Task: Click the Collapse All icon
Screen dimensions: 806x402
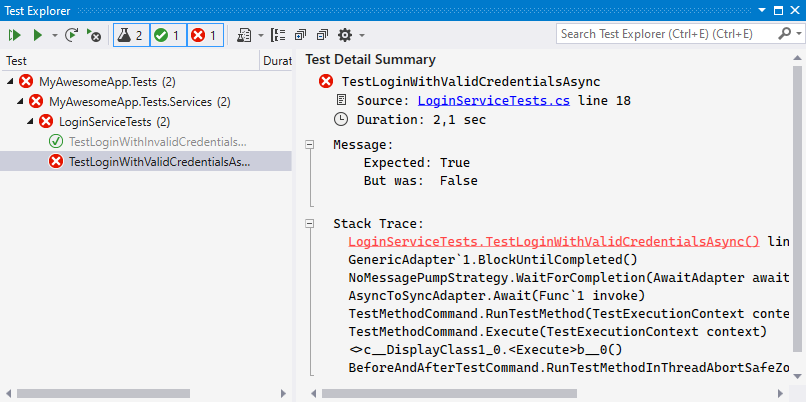Action: [x=321, y=35]
